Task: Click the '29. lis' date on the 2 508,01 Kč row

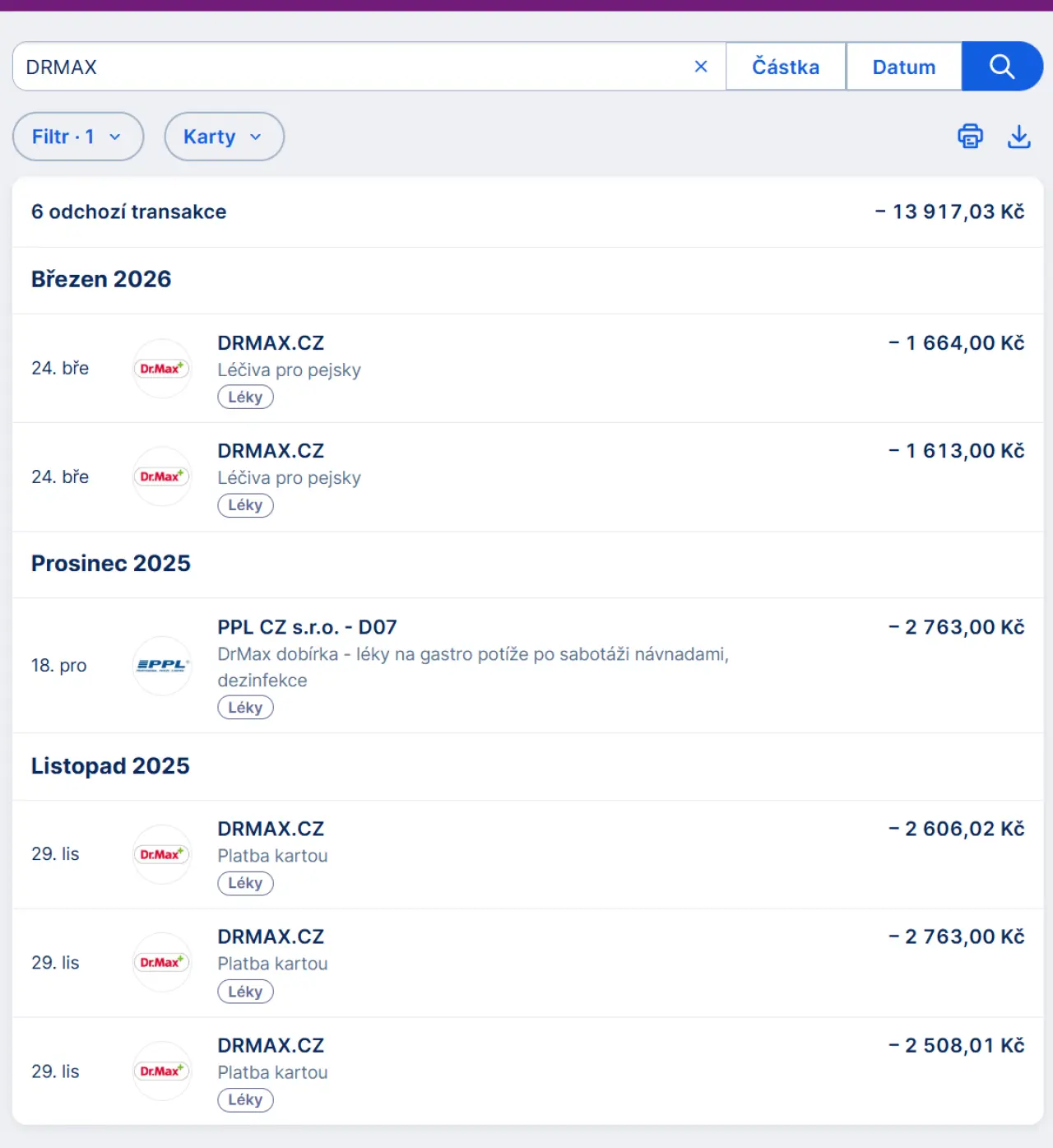Action: coord(55,1071)
